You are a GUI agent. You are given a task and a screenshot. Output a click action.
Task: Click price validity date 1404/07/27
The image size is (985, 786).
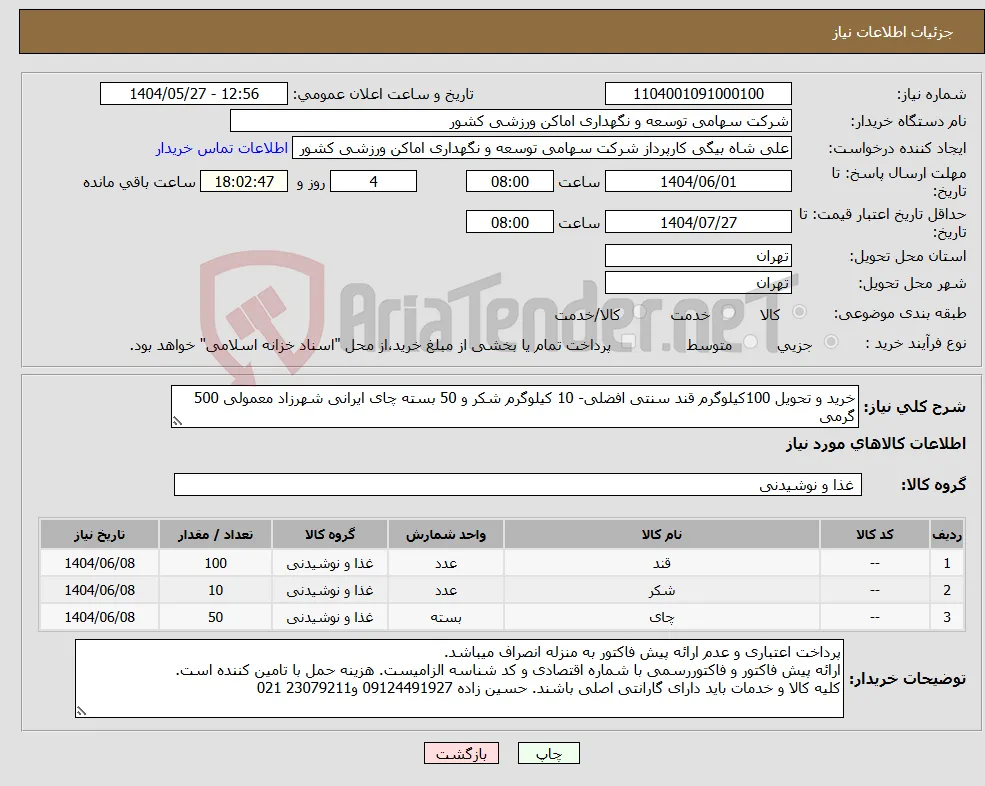pos(698,222)
